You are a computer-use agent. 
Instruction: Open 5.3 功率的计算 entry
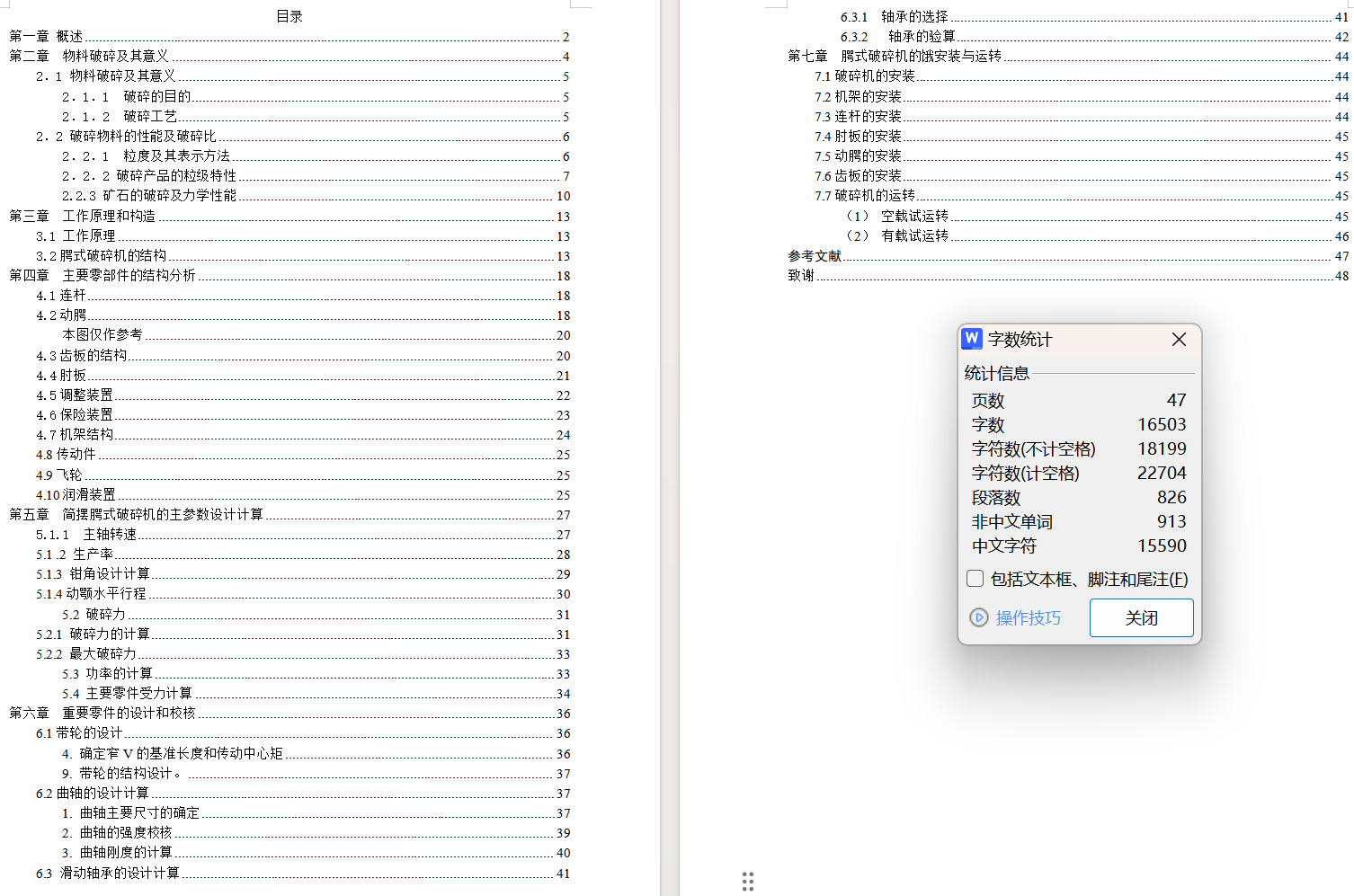tap(316, 673)
